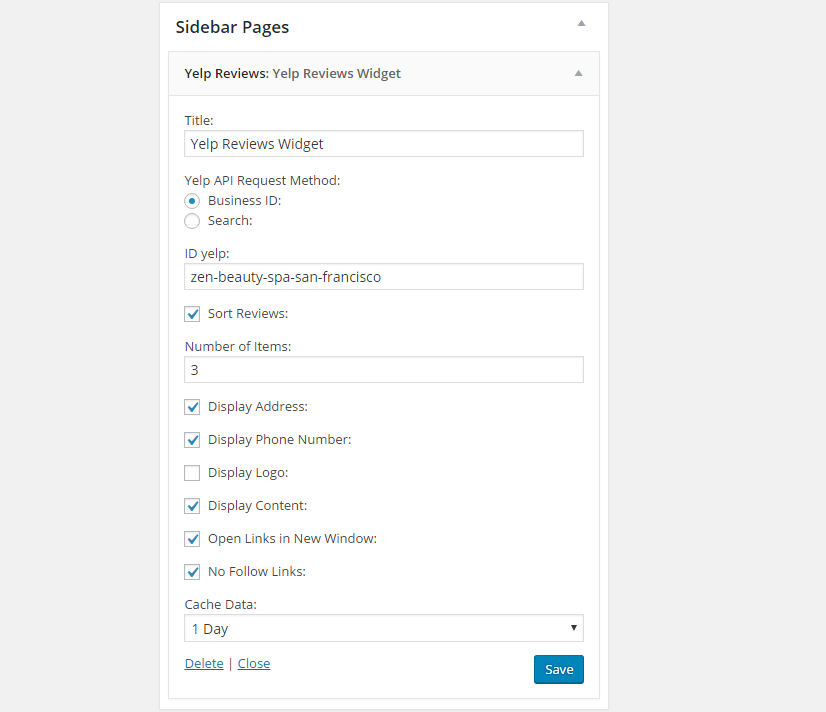Viewport: 826px width, 712px height.
Task: Click the Sidebar Pages heading
Action: (x=232, y=27)
